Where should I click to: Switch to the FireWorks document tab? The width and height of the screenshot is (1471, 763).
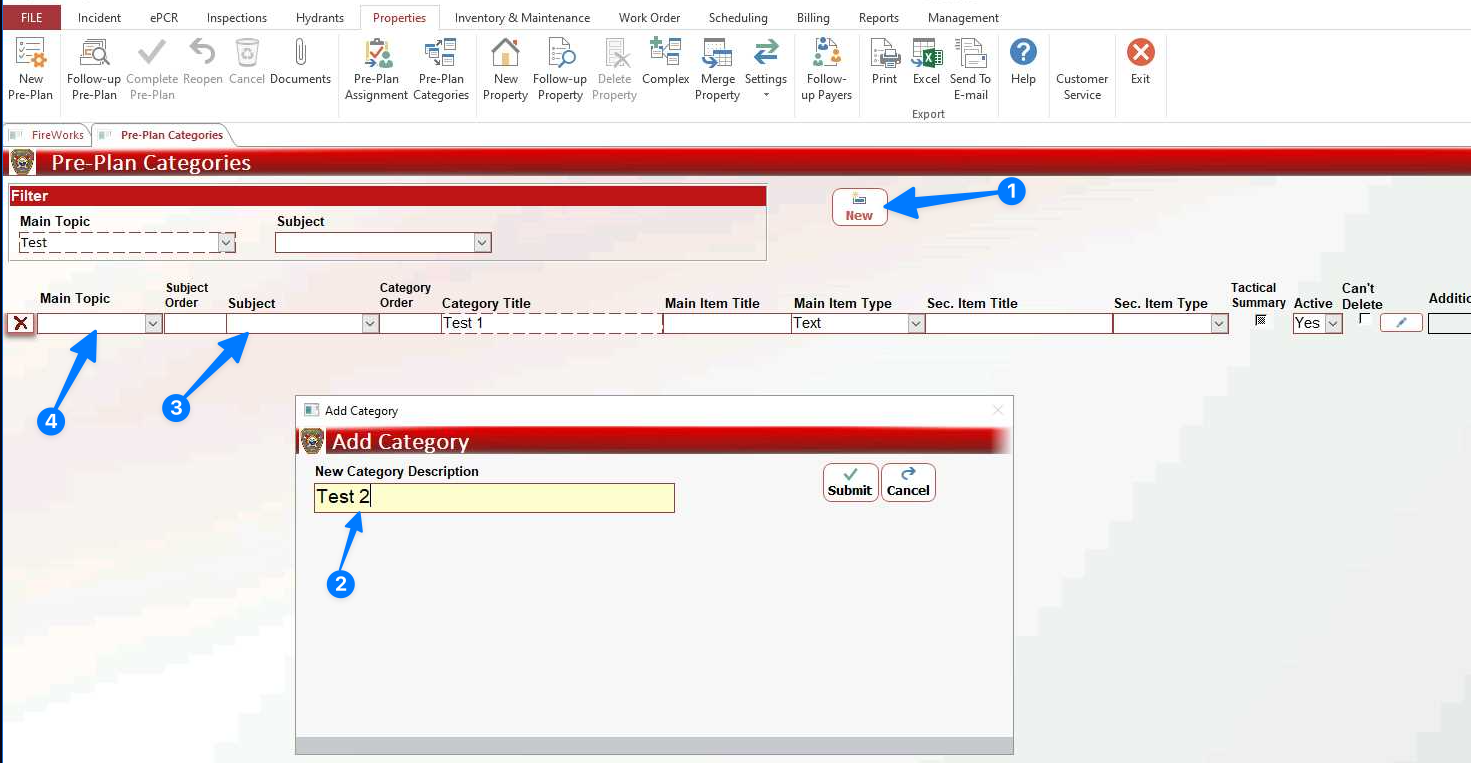[48, 135]
